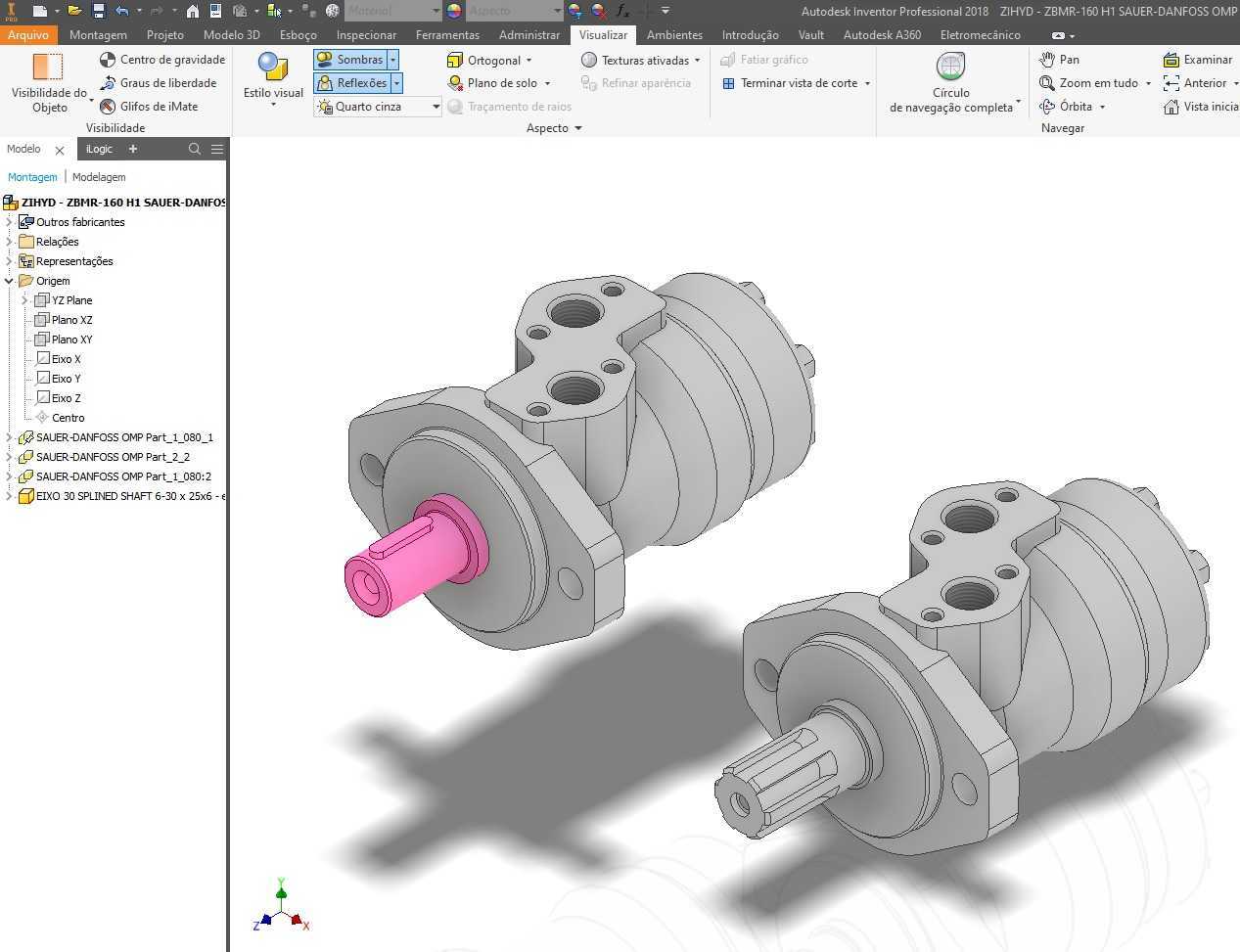Toggle Texturas ativadas option

[x=641, y=60]
